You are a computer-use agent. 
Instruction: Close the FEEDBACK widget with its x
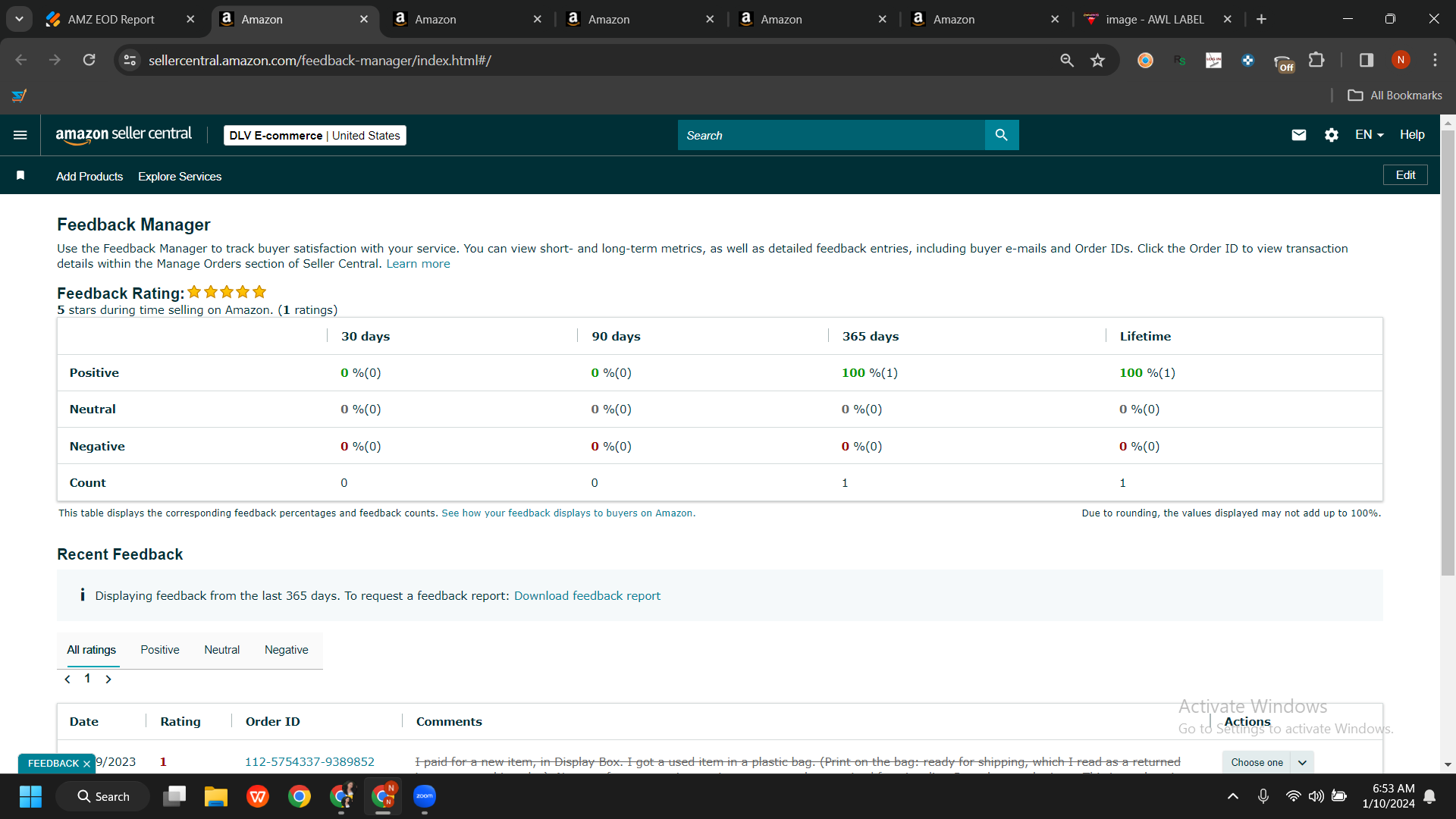[86, 764]
